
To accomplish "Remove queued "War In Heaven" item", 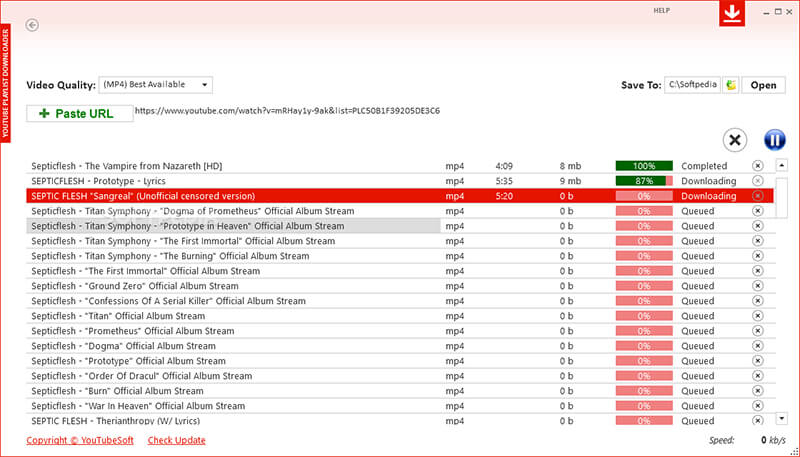I will pyautogui.click(x=758, y=406).
